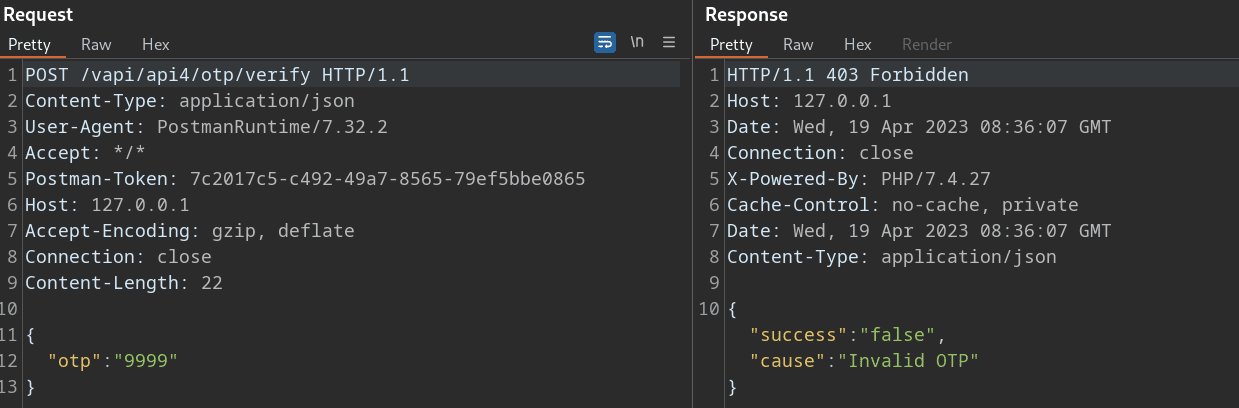
Task: Click the response Host: 127.0.0.1 line
Action: 809,101
